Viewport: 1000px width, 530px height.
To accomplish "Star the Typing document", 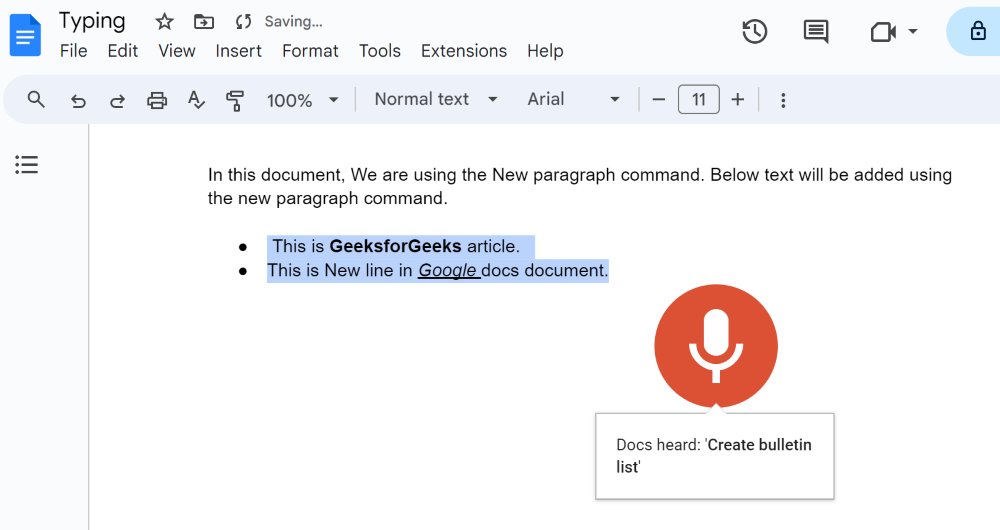I will coord(165,21).
